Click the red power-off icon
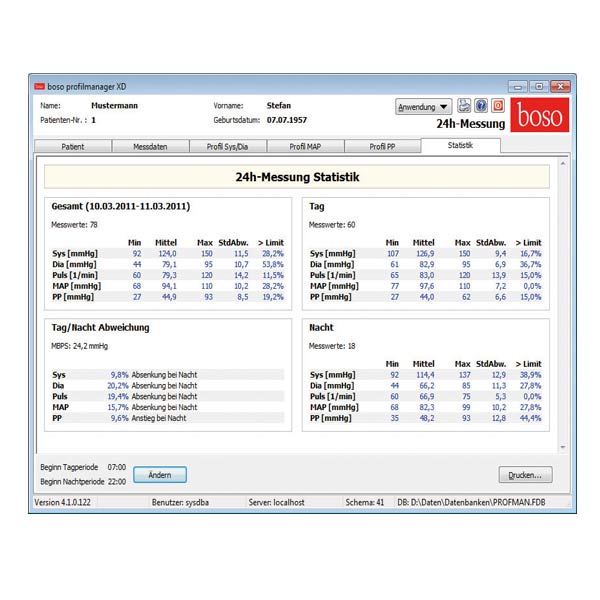Screen dimensions: 600x600 point(498,106)
